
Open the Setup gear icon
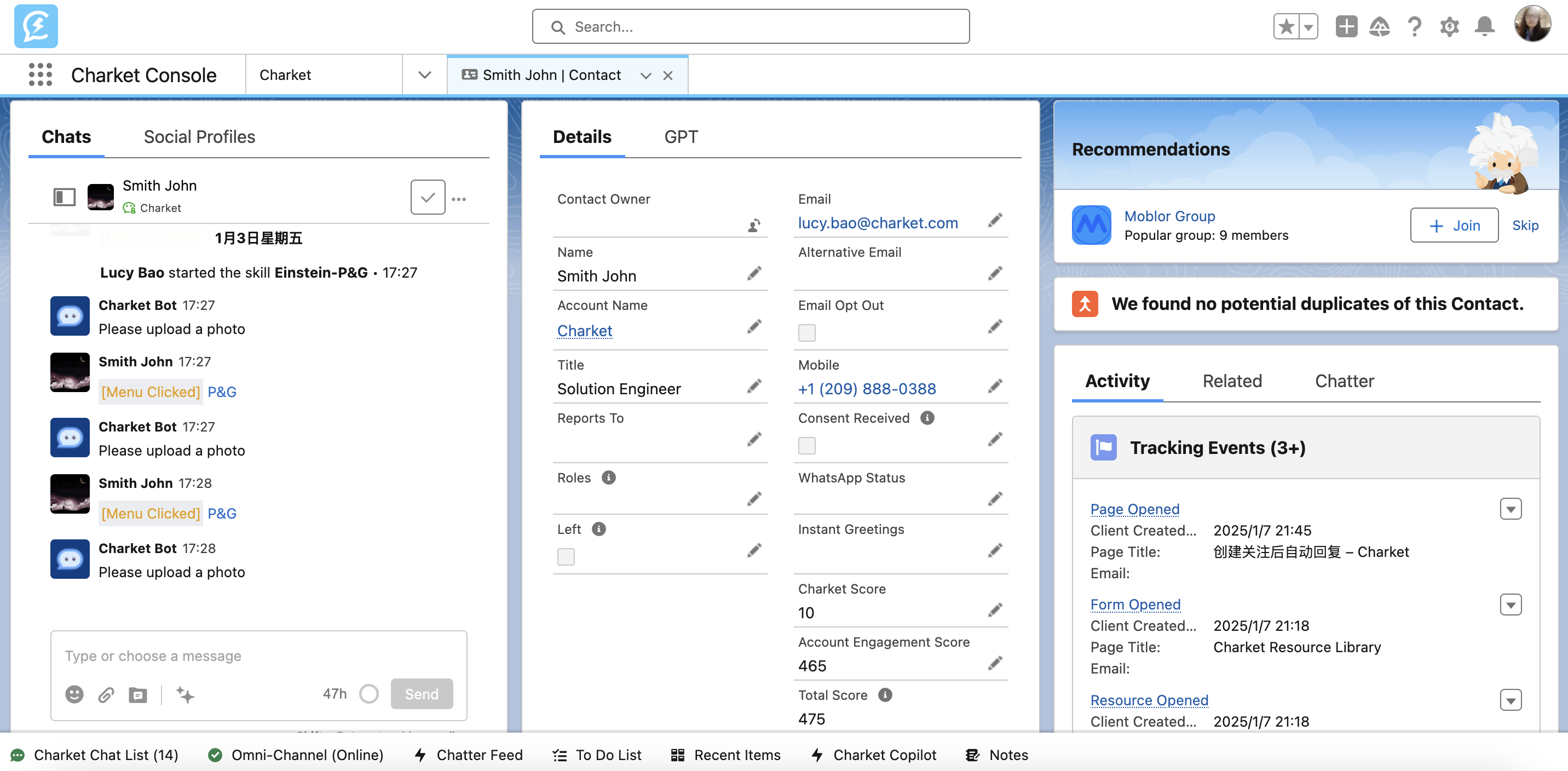point(1449,26)
